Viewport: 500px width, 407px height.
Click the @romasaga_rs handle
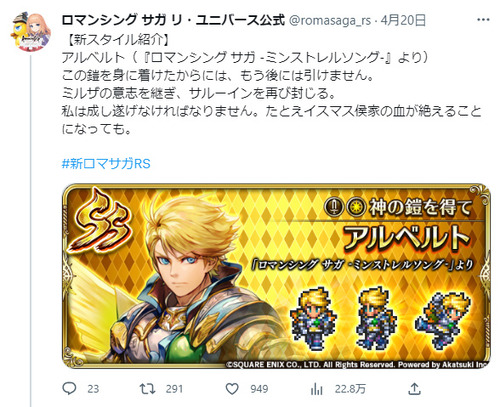[x=330, y=20]
